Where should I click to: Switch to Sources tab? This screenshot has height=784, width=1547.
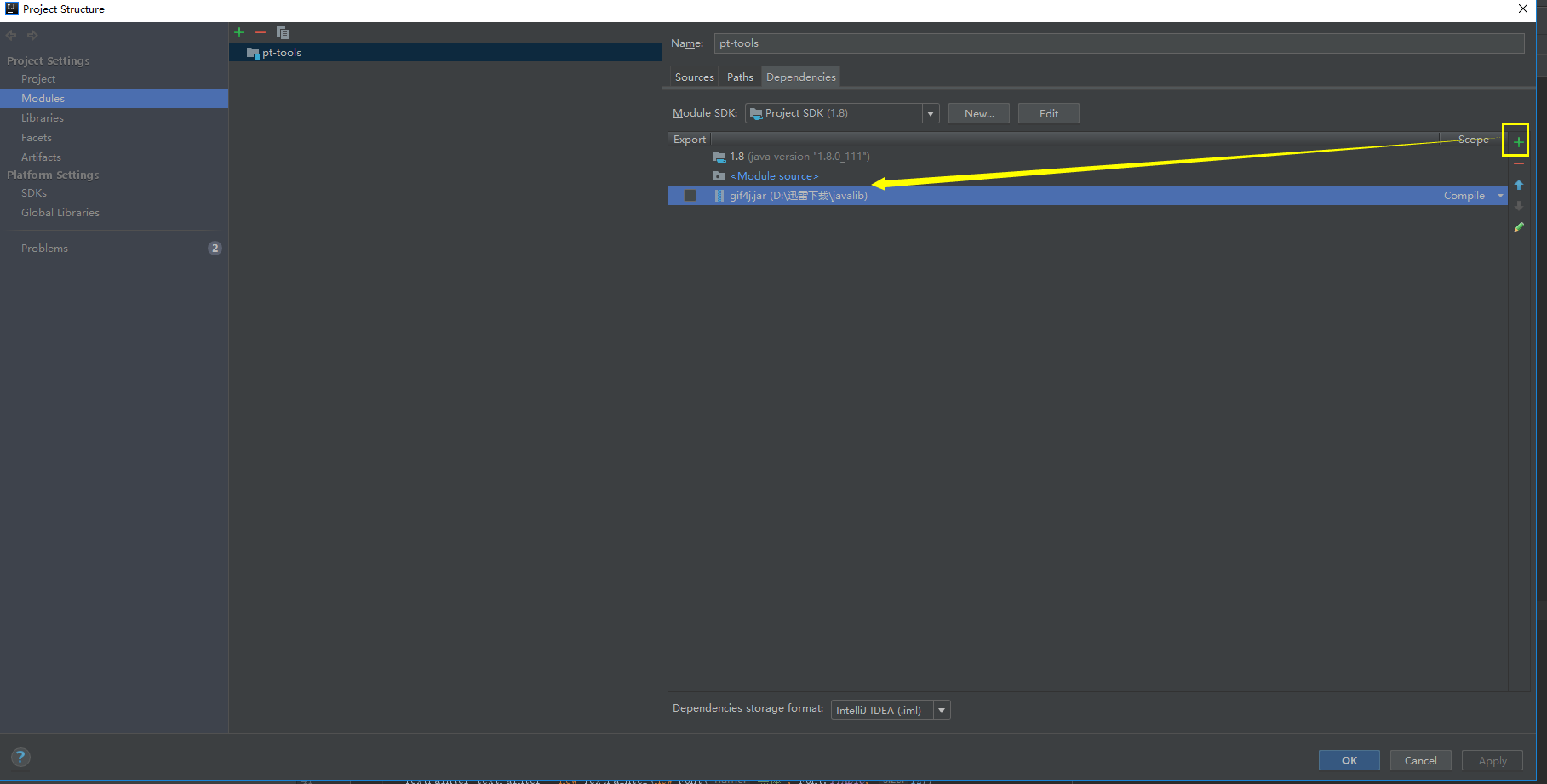click(x=695, y=77)
